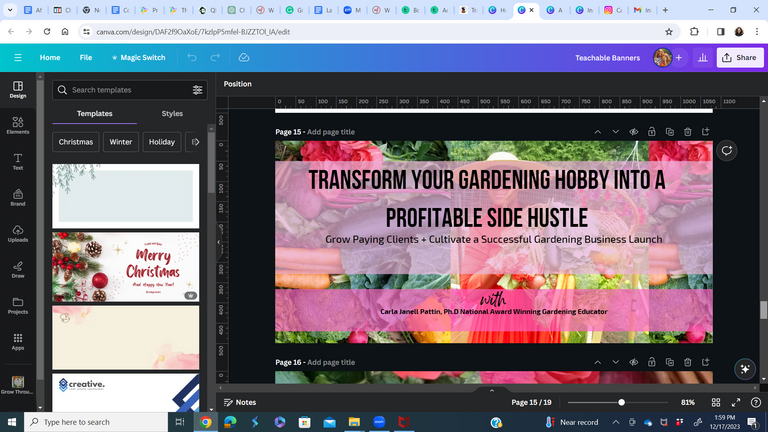Edit the Teachable Banners design title
This screenshot has width=768, height=432.
[607, 58]
